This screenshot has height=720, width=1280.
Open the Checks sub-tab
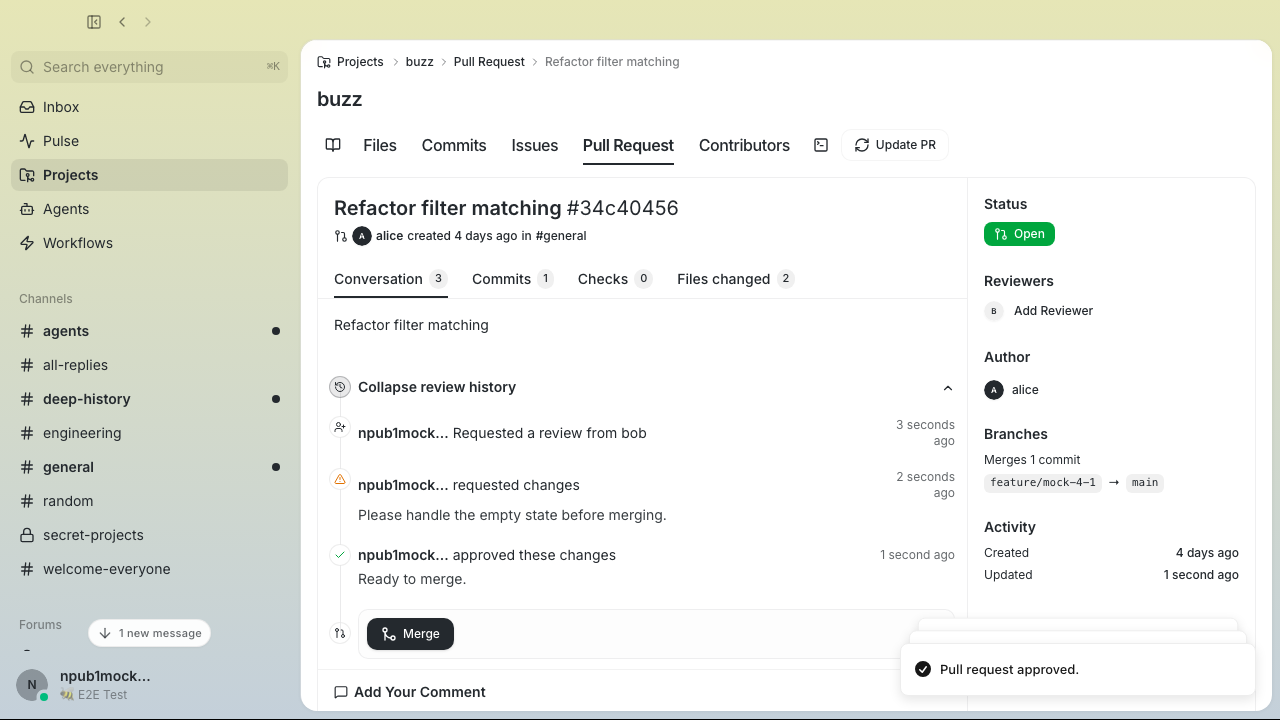[x=614, y=279]
